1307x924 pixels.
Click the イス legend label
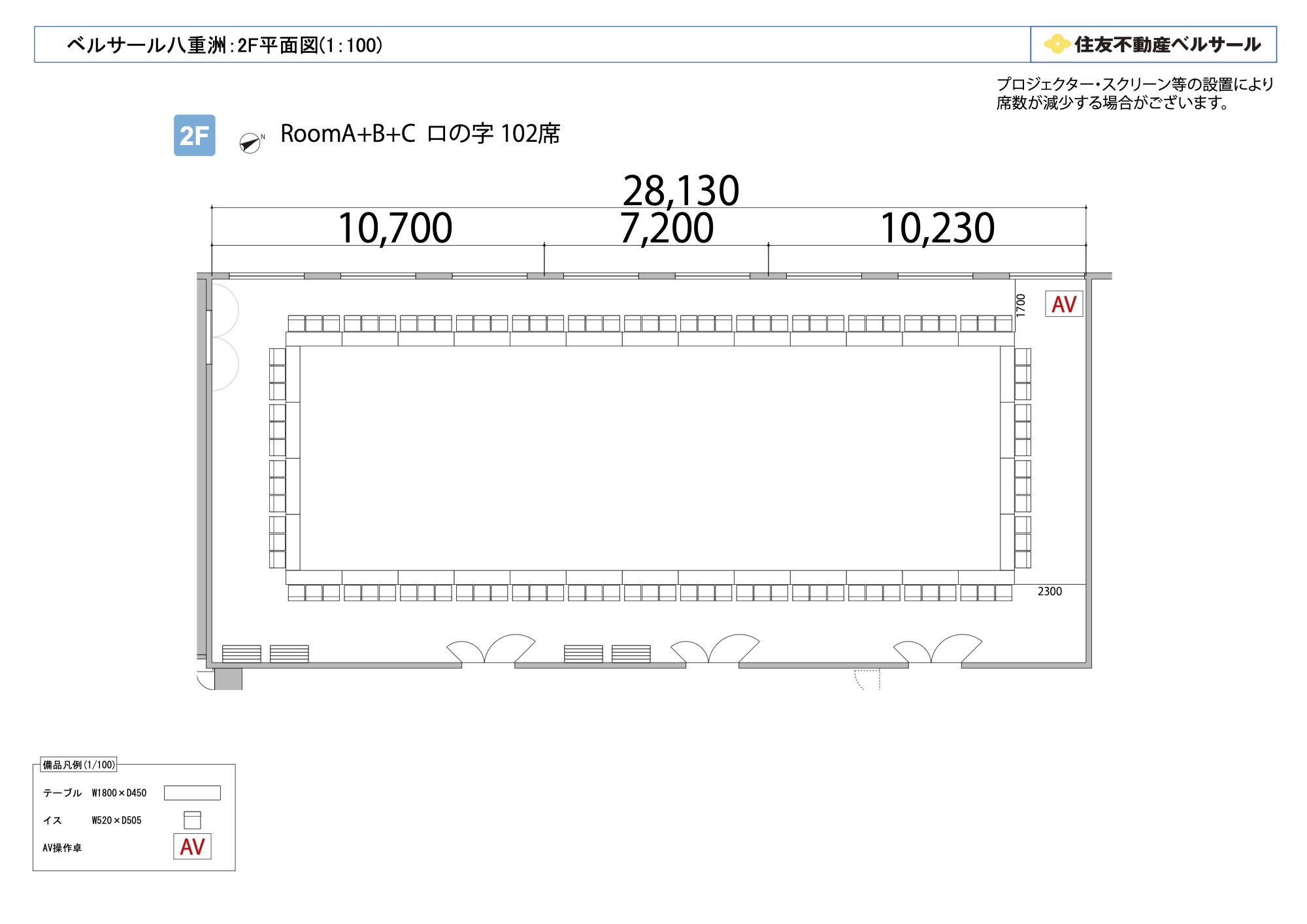click(x=52, y=820)
